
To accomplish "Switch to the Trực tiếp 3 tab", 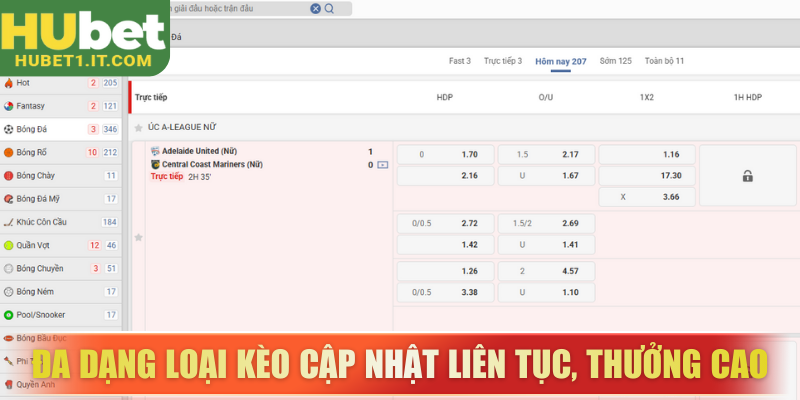I will click(503, 61).
